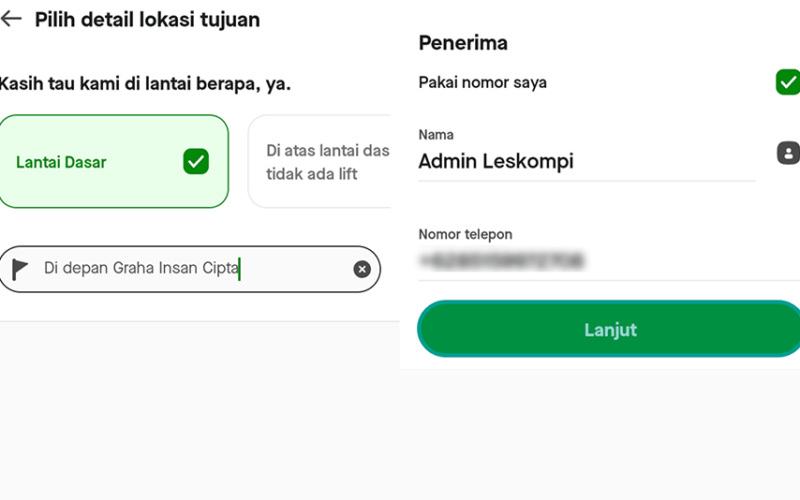This screenshot has height=500, width=800.
Task: Toggle the Pakai nomor saya checkbox
Action: click(788, 82)
